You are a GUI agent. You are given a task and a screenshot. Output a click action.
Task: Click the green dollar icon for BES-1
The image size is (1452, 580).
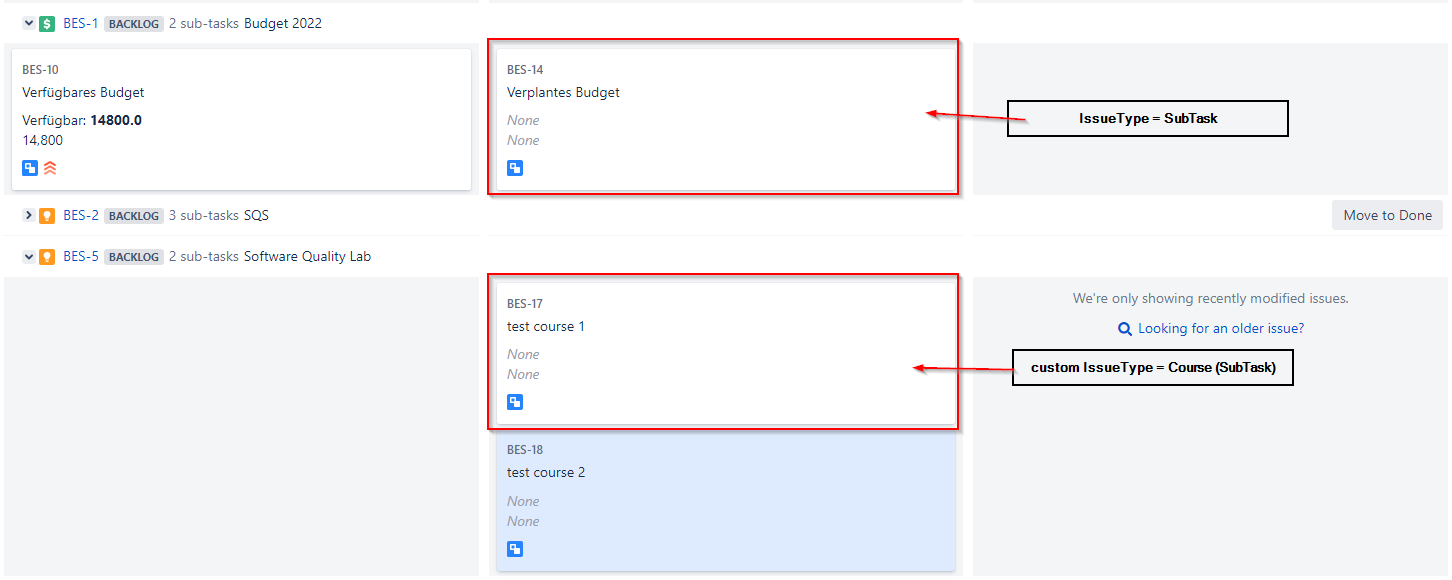47,23
